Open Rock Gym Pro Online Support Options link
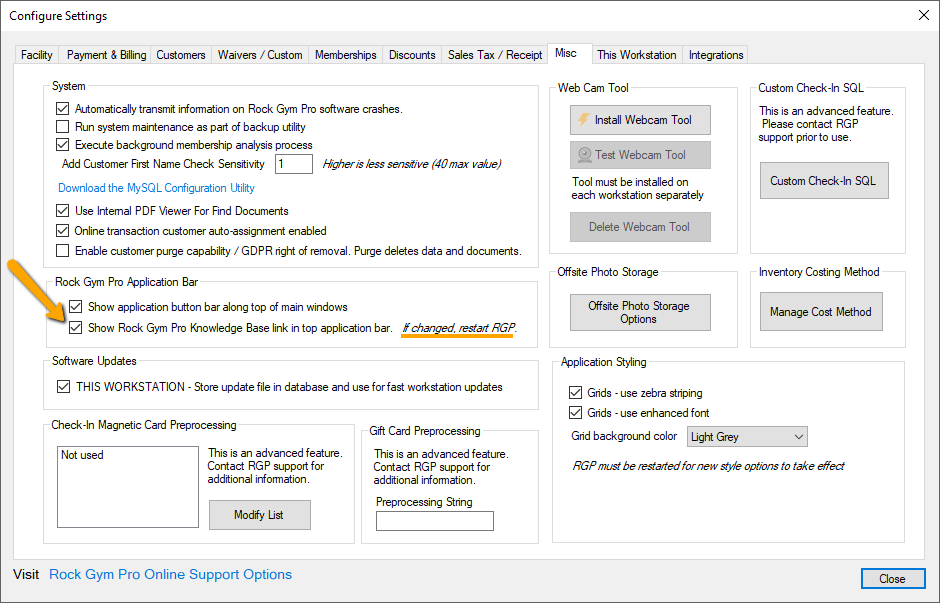Image resolution: width=940 pixels, height=603 pixels. (x=170, y=574)
